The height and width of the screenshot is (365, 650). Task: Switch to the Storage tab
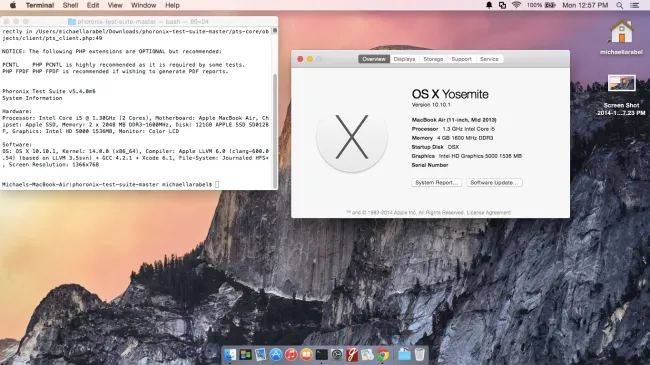point(433,59)
